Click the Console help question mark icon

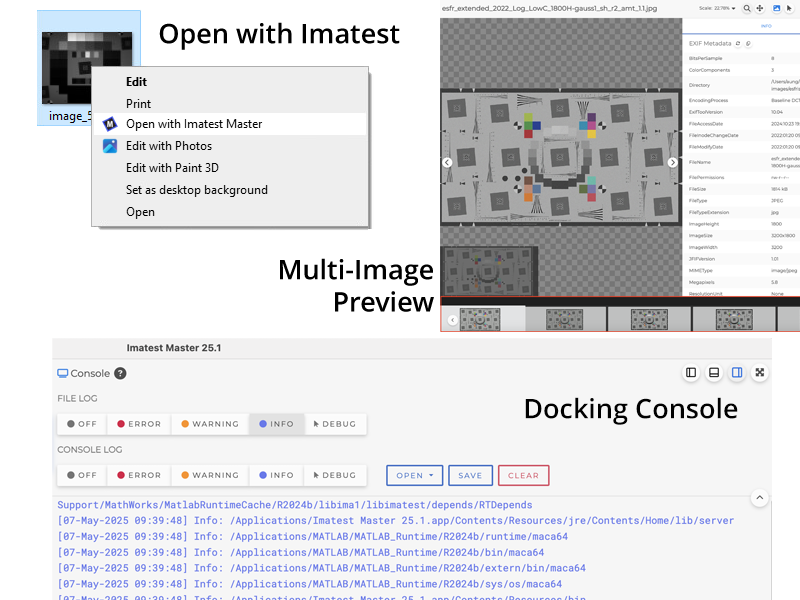click(x=120, y=373)
